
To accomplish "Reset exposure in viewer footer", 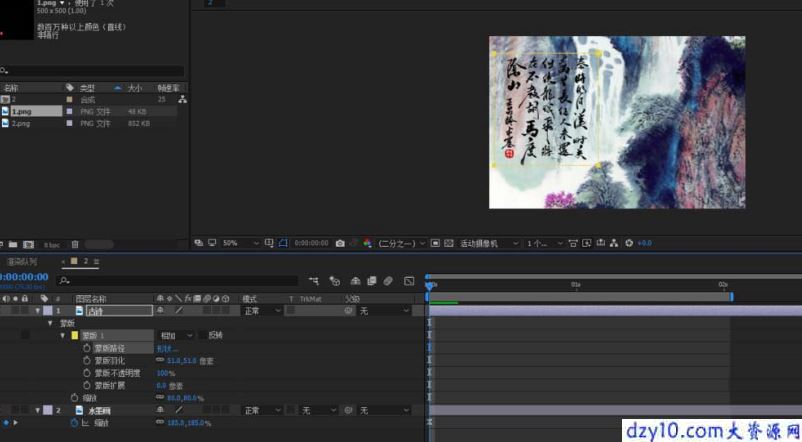I will (x=629, y=243).
